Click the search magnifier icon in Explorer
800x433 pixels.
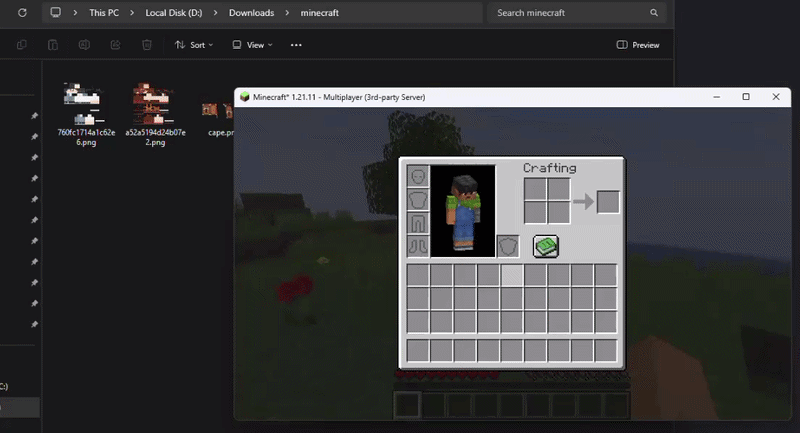coord(654,13)
